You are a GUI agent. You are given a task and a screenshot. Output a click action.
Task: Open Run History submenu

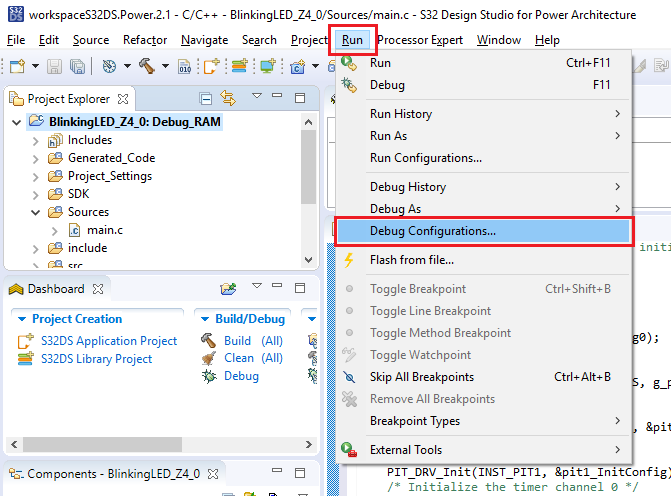[484, 114]
